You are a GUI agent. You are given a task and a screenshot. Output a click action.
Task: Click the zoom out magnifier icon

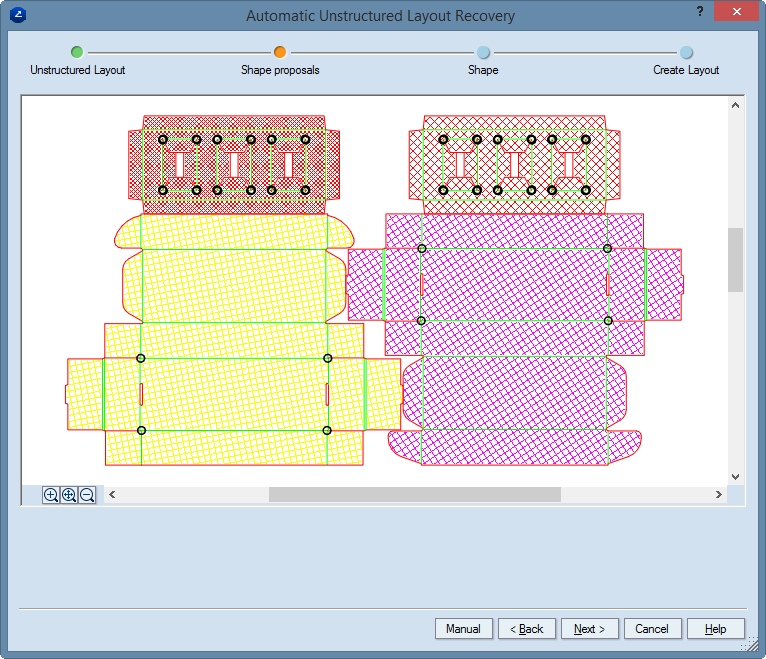pyautogui.click(x=87, y=495)
